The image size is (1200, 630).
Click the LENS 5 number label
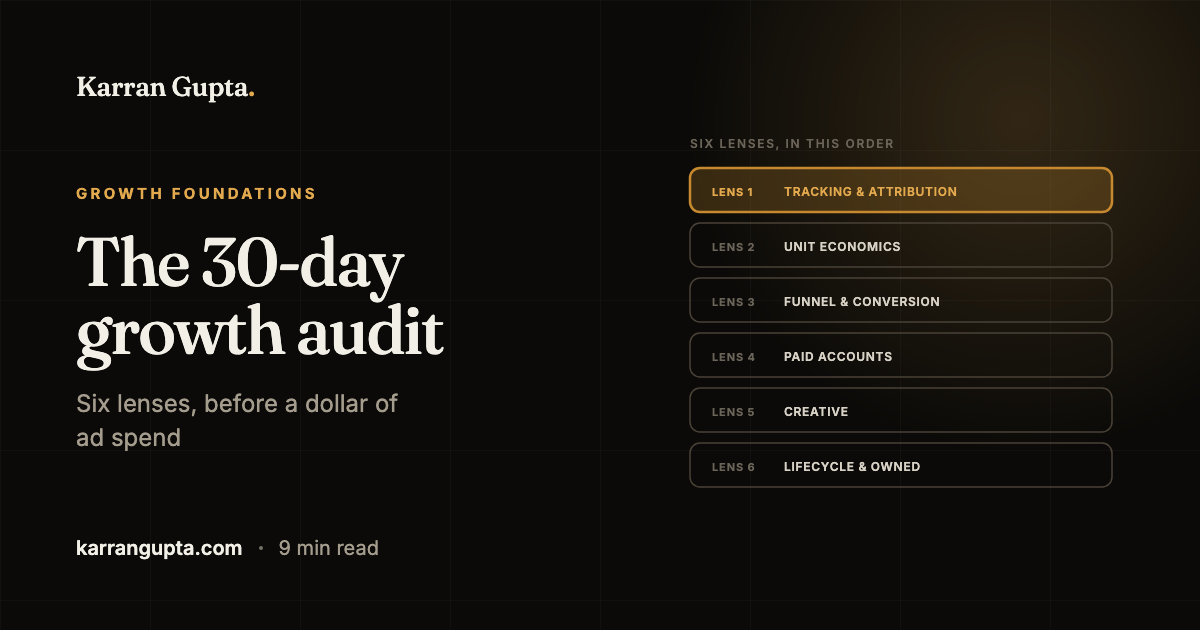[733, 412]
